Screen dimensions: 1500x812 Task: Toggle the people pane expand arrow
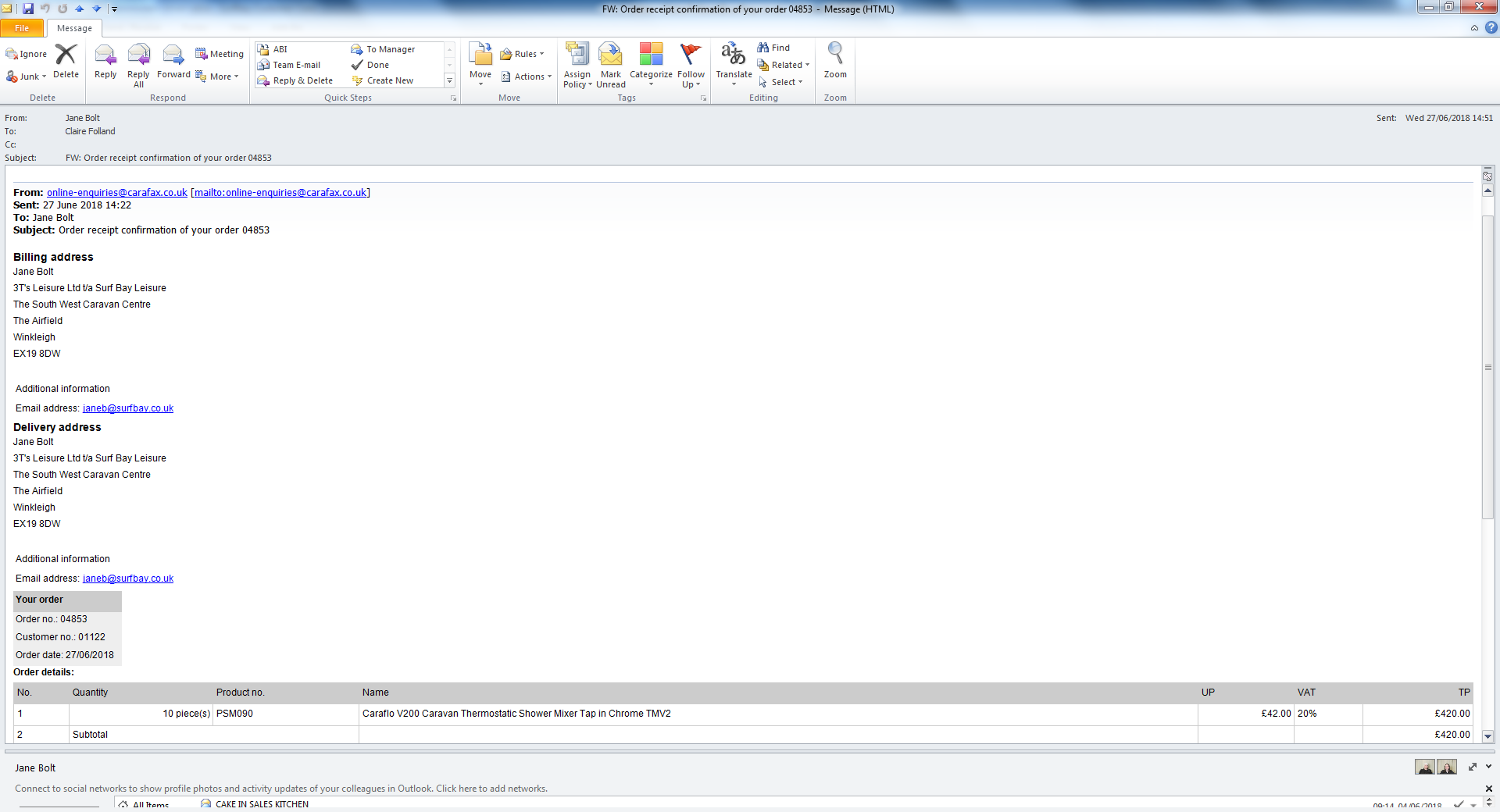point(1488,767)
